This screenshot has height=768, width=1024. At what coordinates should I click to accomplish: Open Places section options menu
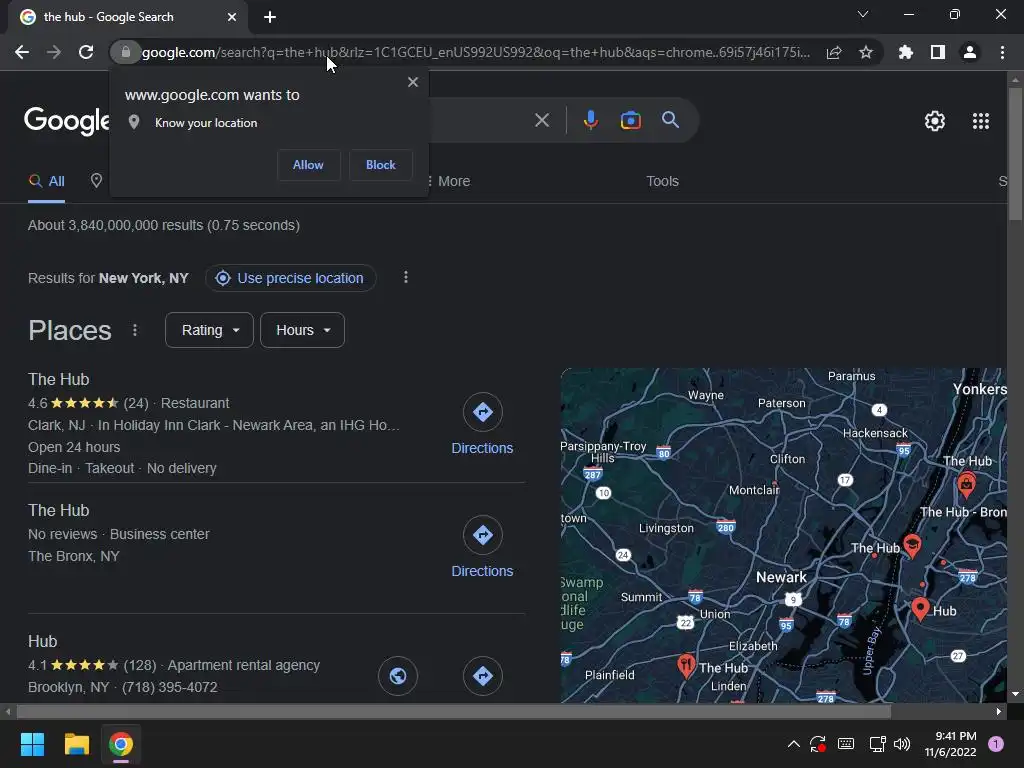coord(135,330)
